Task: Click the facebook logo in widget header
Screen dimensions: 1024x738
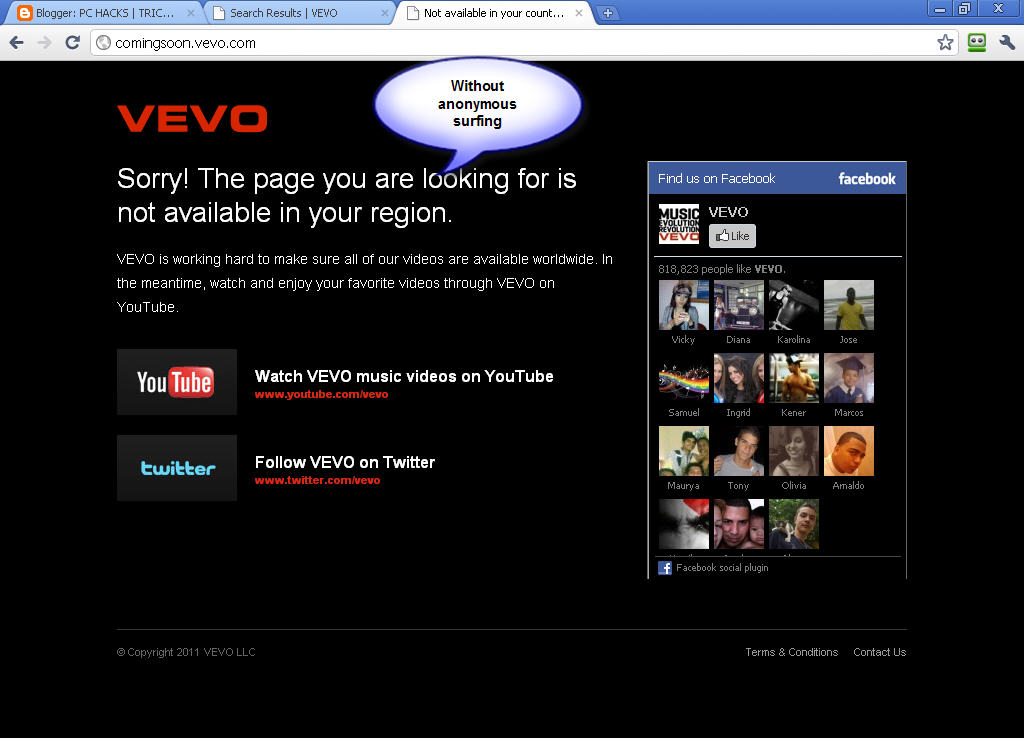Action: coord(867,179)
